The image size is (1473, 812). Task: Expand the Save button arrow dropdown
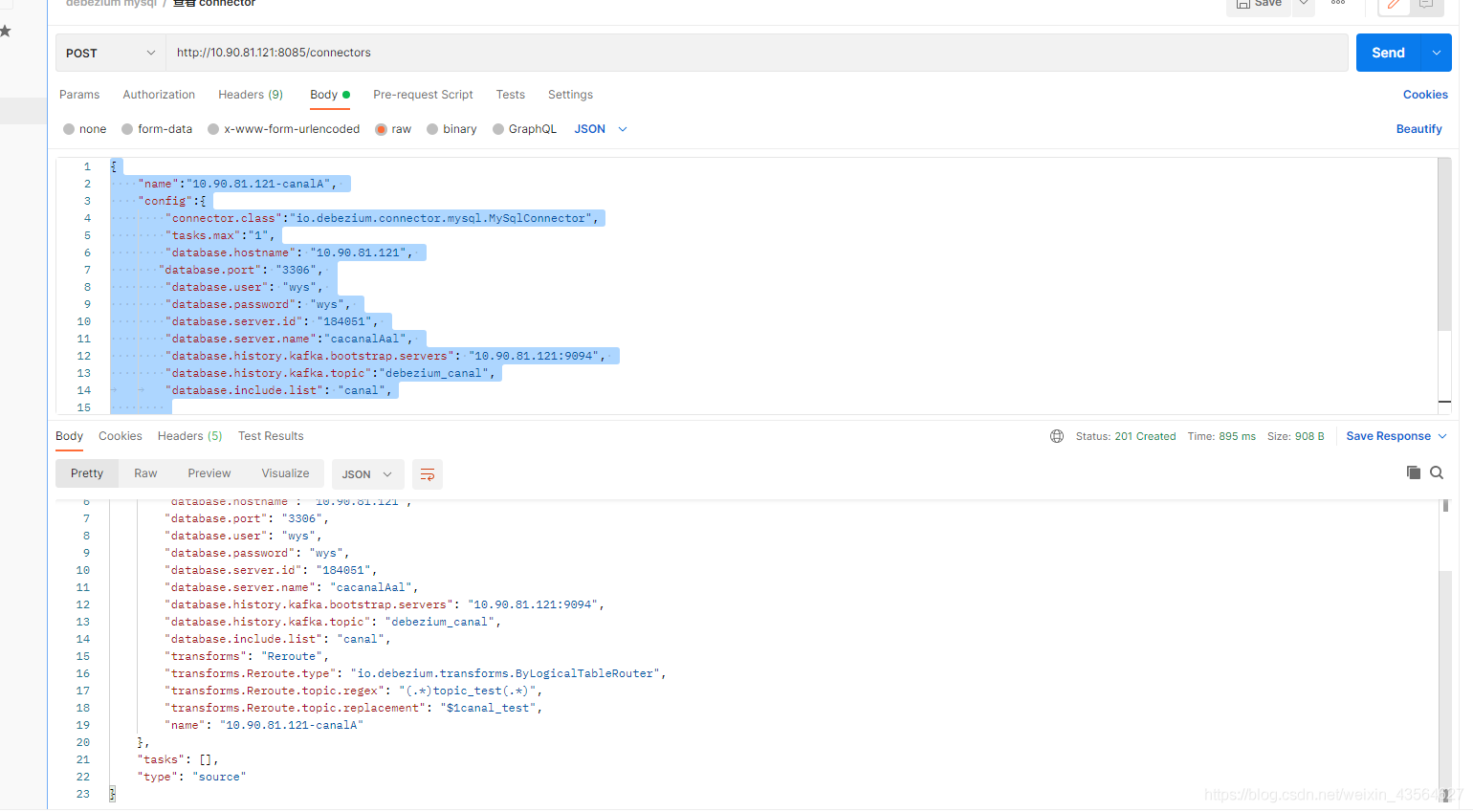coord(1304,5)
